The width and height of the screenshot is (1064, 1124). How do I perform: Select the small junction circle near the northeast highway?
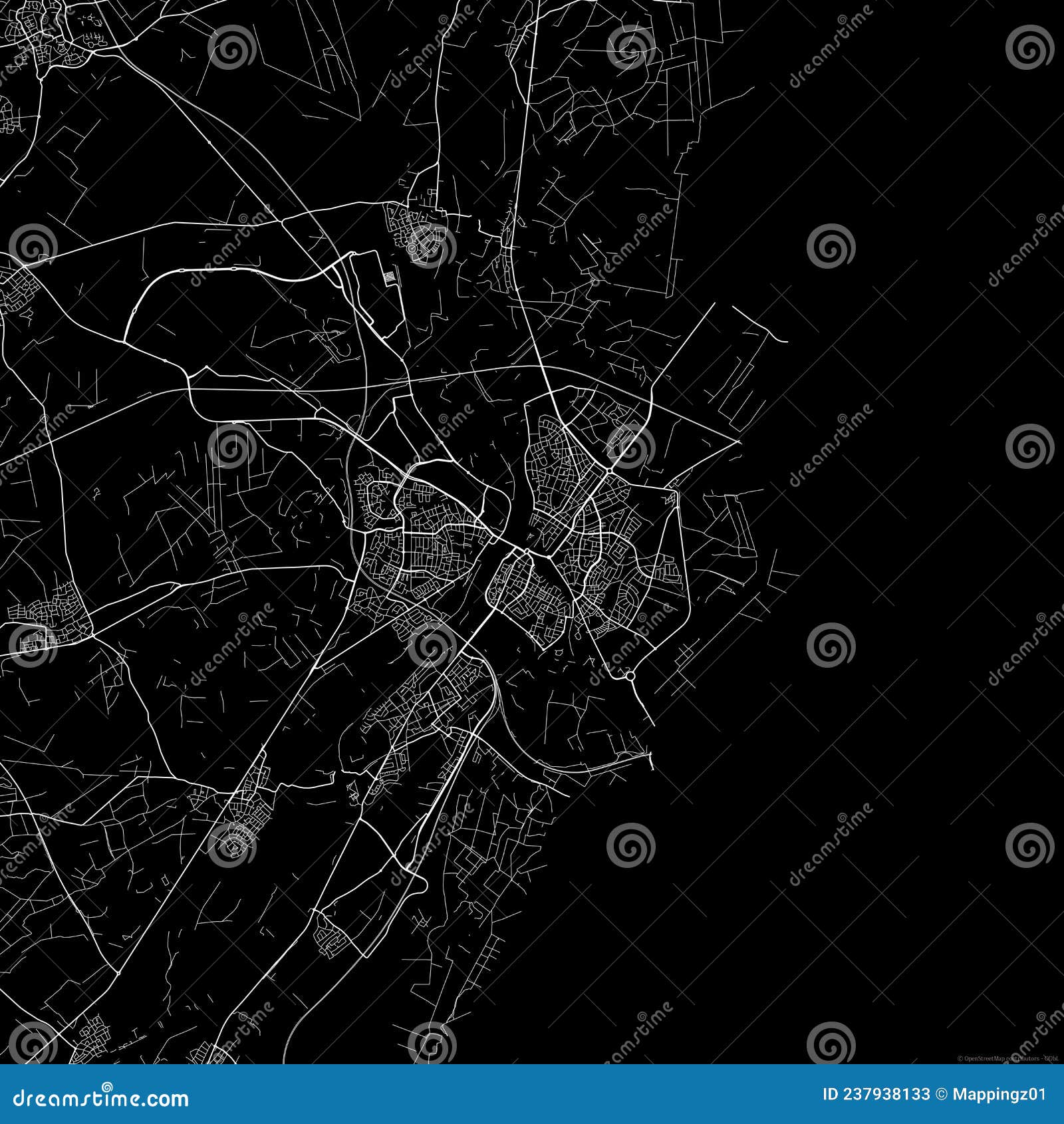(609, 470)
